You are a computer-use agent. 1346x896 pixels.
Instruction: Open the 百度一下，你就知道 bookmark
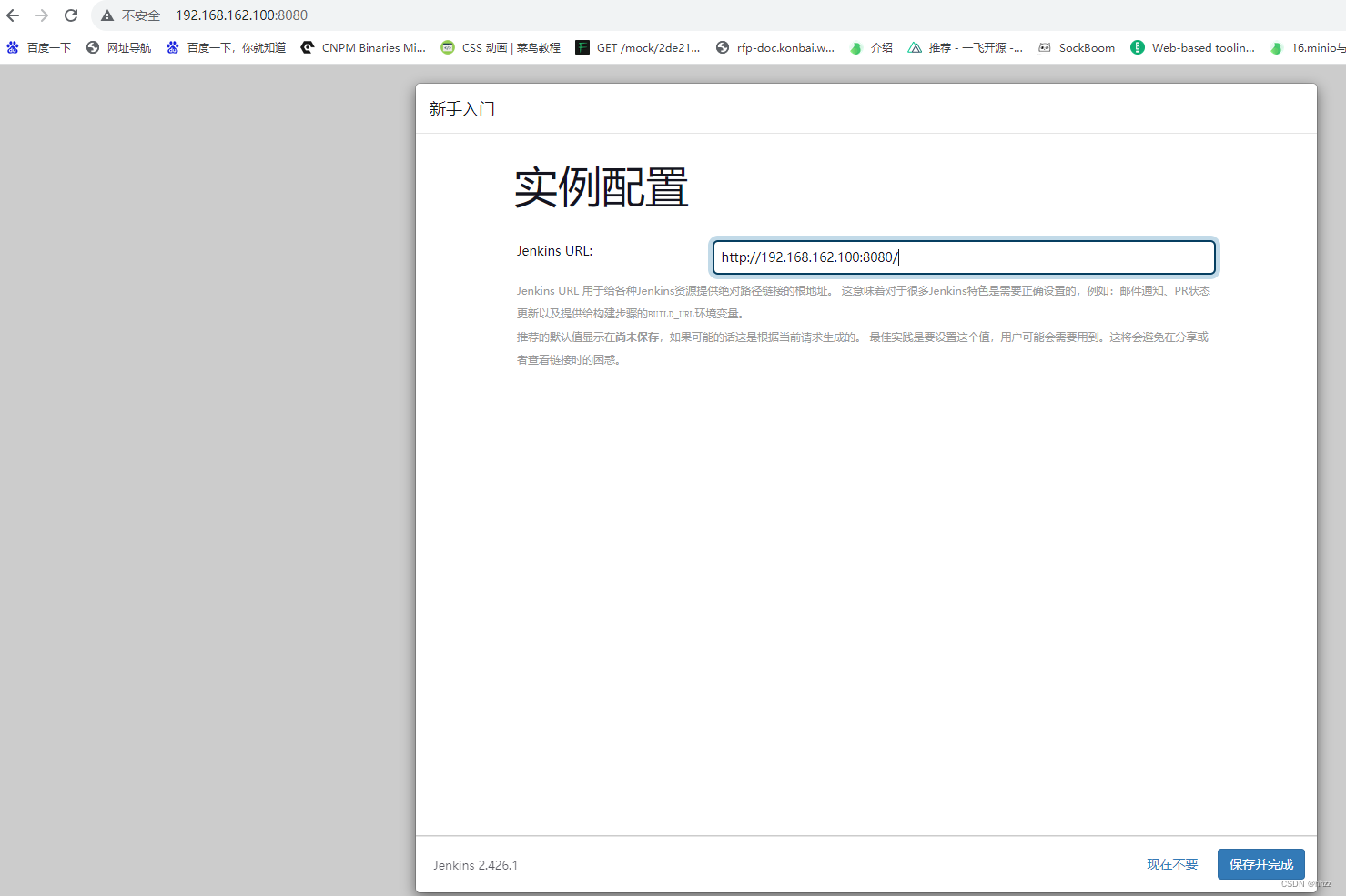point(226,47)
